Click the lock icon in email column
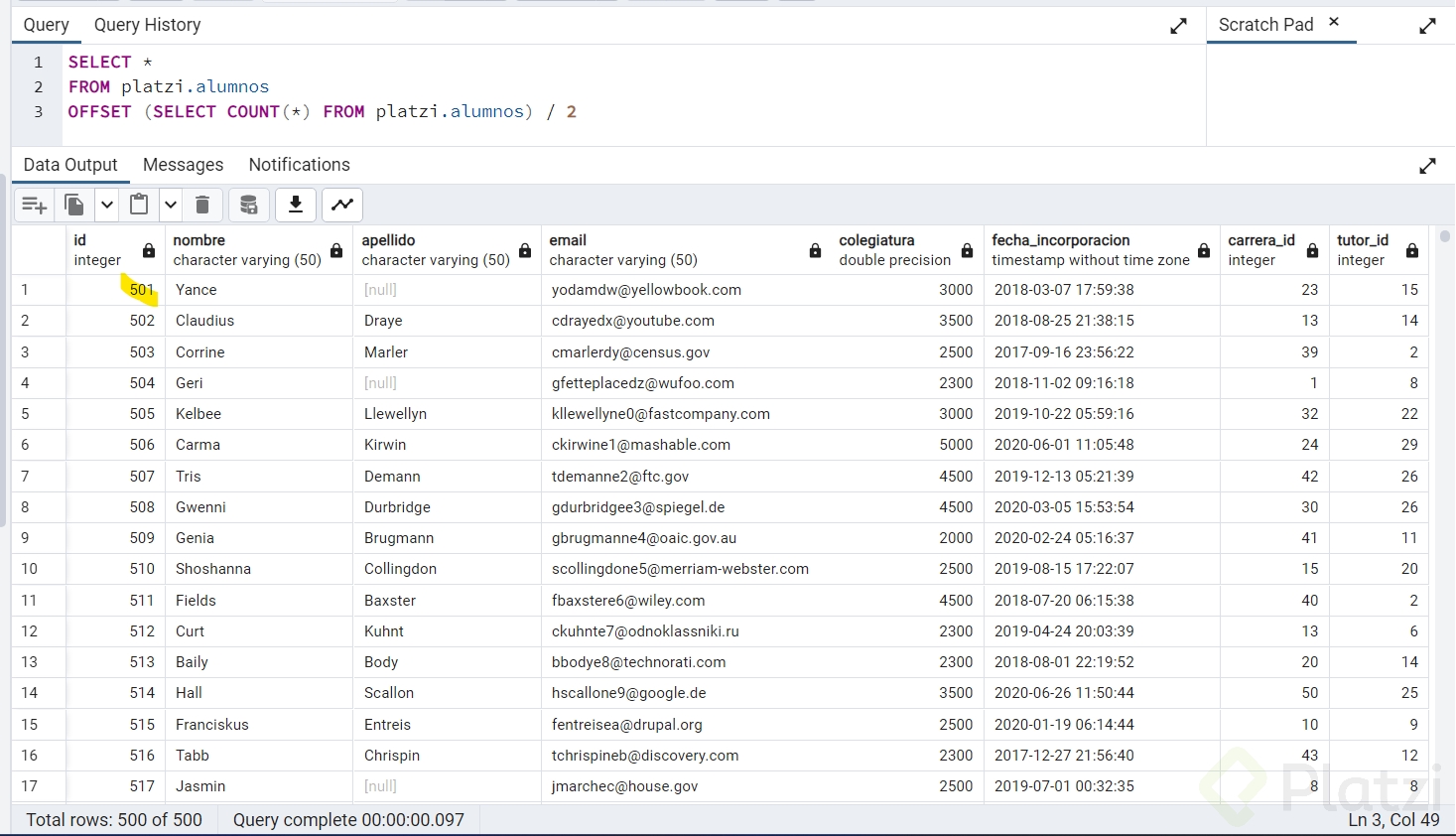 click(815, 250)
